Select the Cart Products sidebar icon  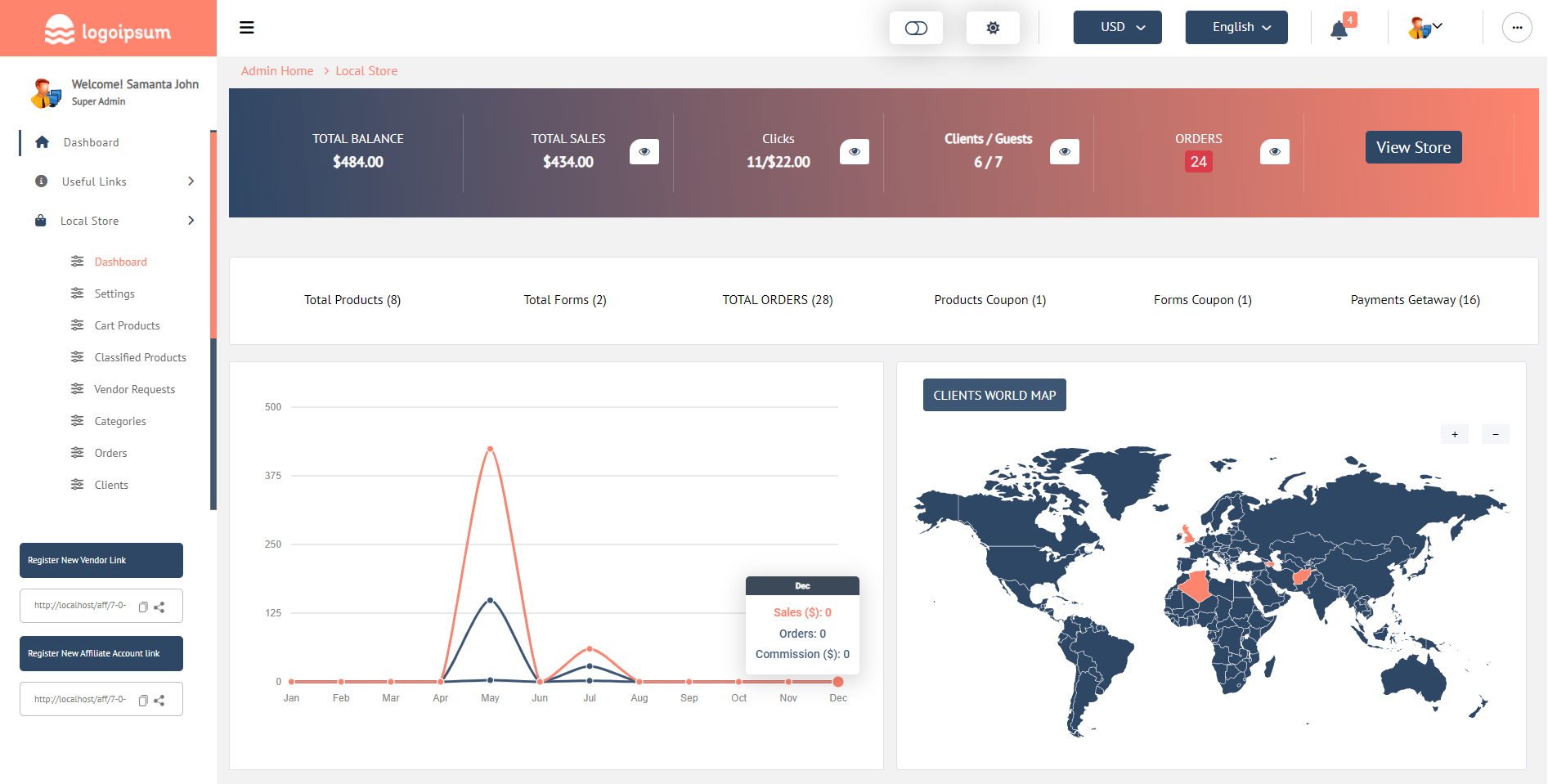point(76,325)
